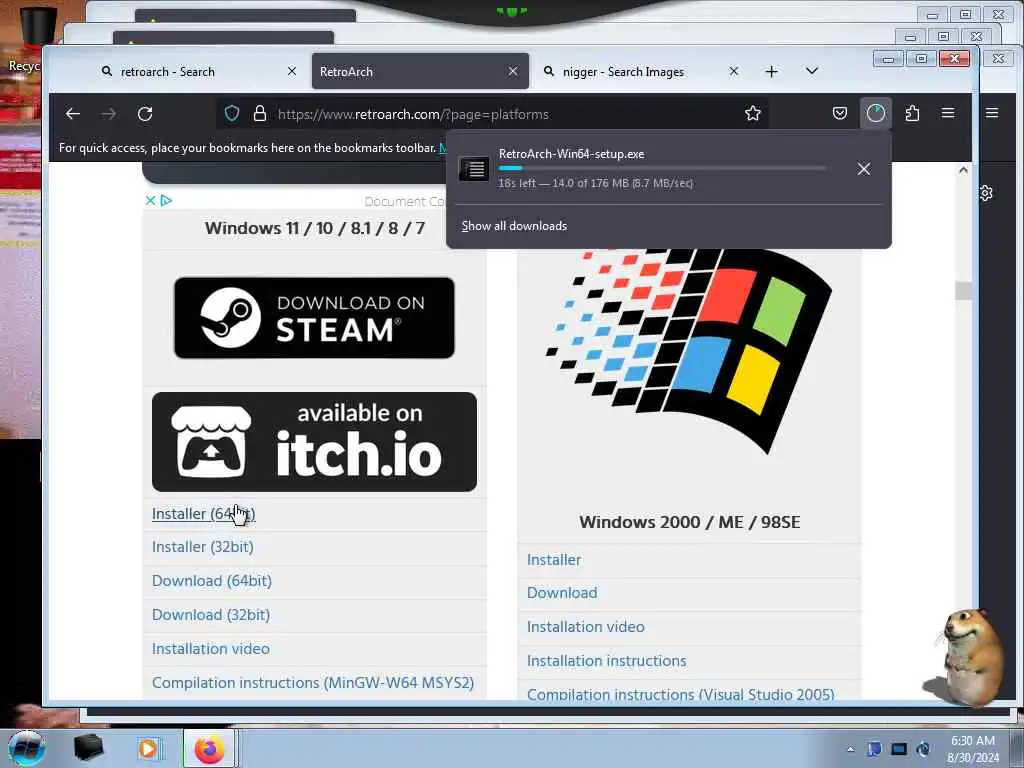The width and height of the screenshot is (1024, 768).
Task: Click the monitor tray icon
Action: [899, 749]
